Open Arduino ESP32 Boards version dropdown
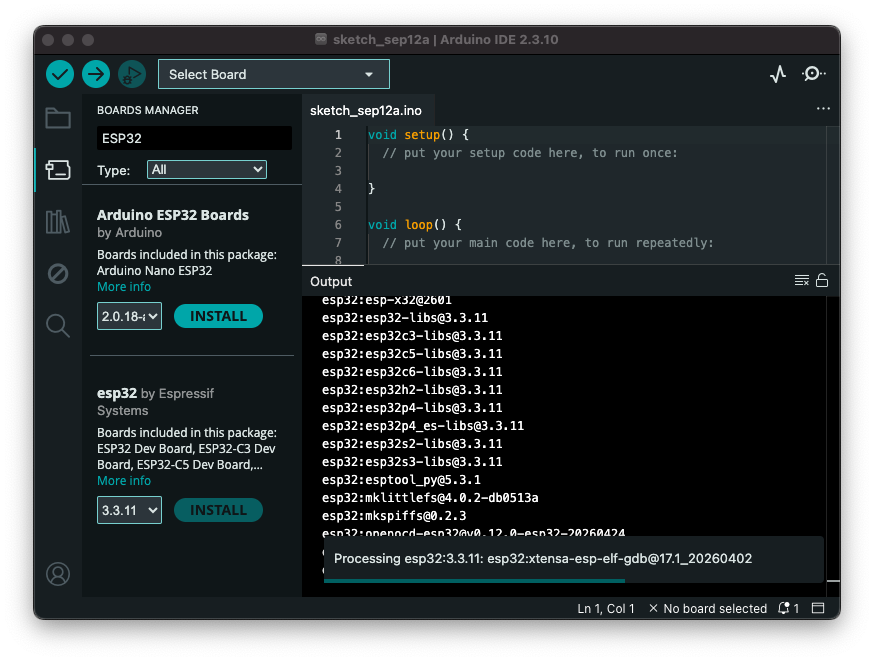This screenshot has height=661, width=874. click(129, 316)
